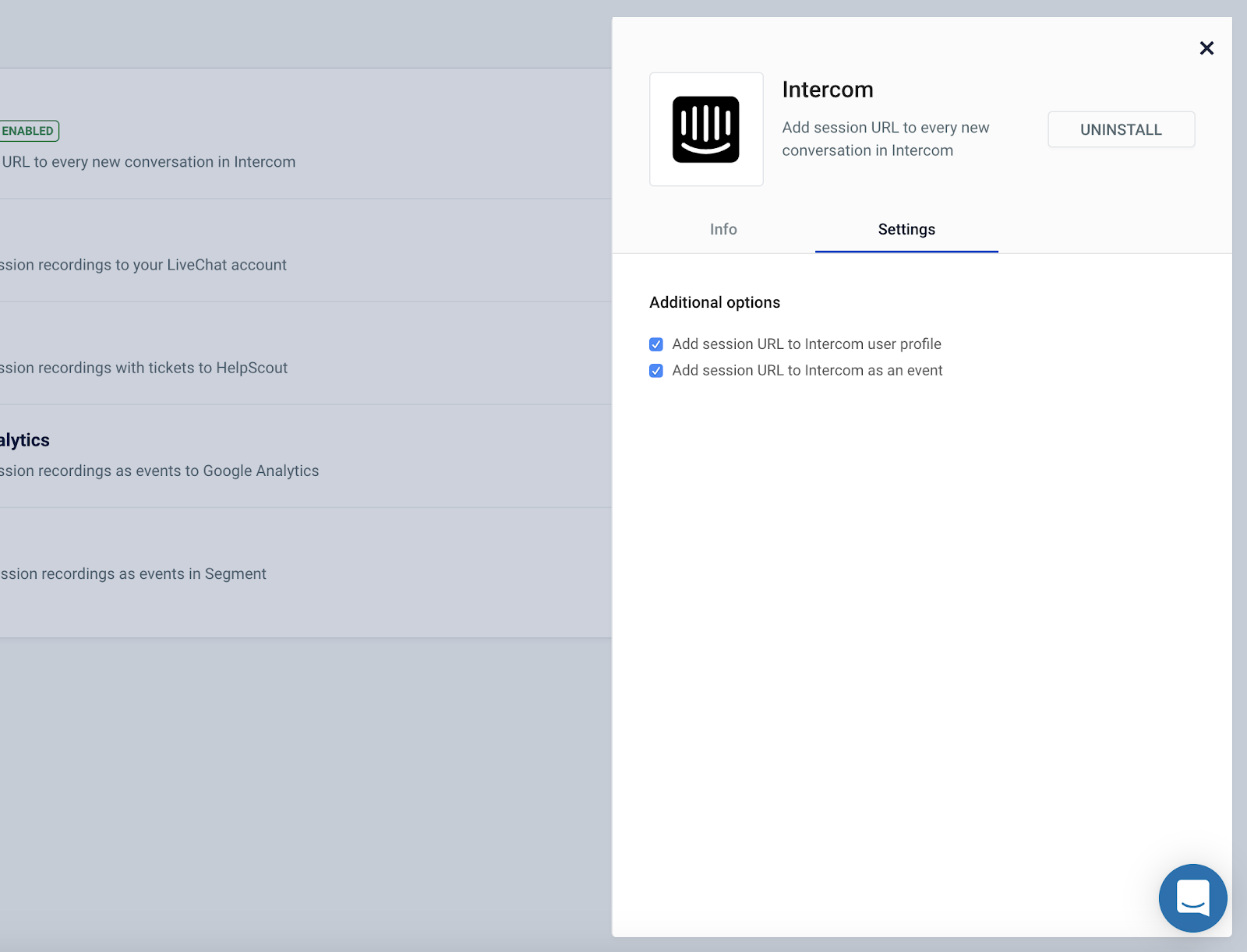Click the UNINSTALL button

(x=1120, y=129)
